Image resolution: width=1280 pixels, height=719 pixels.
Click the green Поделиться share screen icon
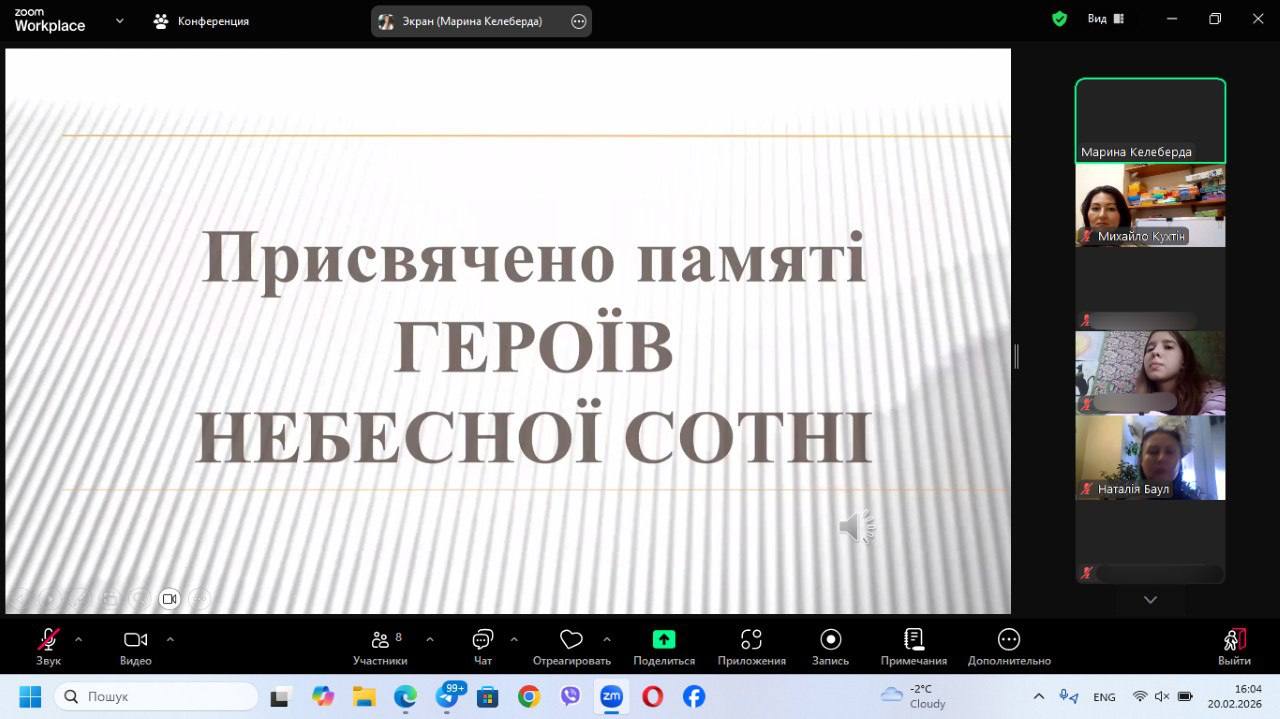[663, 640]
